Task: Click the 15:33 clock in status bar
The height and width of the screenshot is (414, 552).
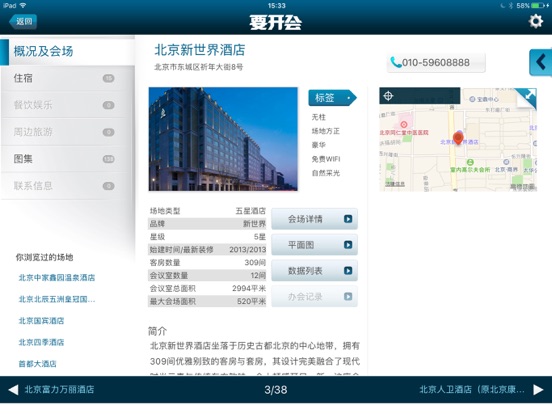Action: (276, 5)
